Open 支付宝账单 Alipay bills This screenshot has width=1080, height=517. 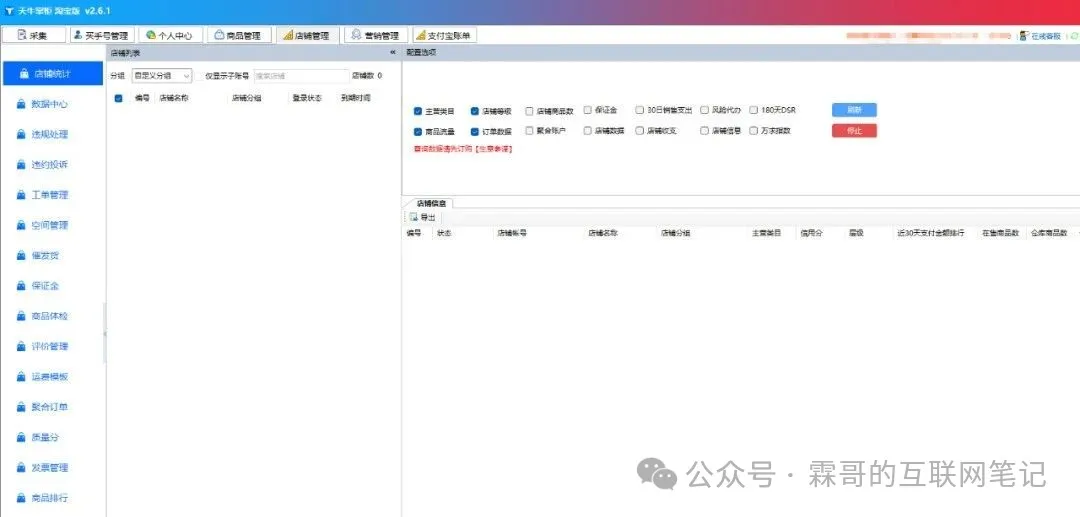(x=421, y=35)
